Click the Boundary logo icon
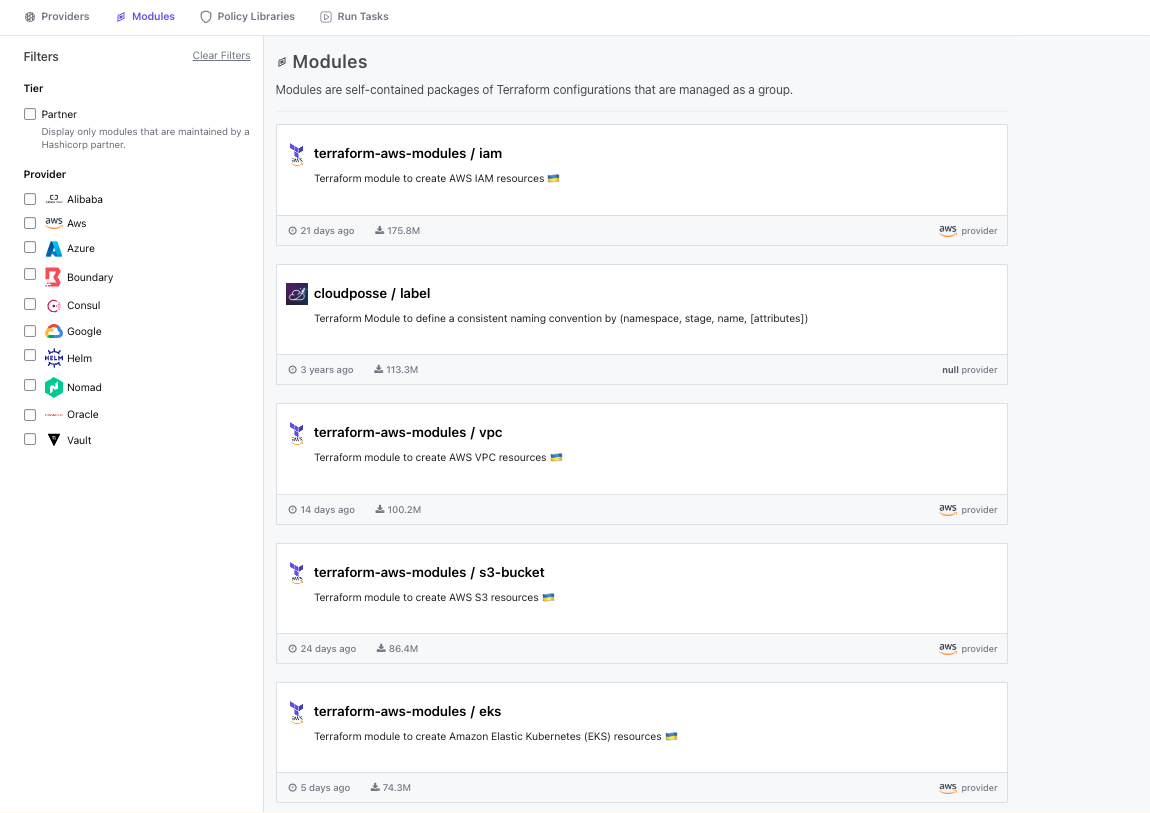The image size is (1150, 813). [53, 276]
